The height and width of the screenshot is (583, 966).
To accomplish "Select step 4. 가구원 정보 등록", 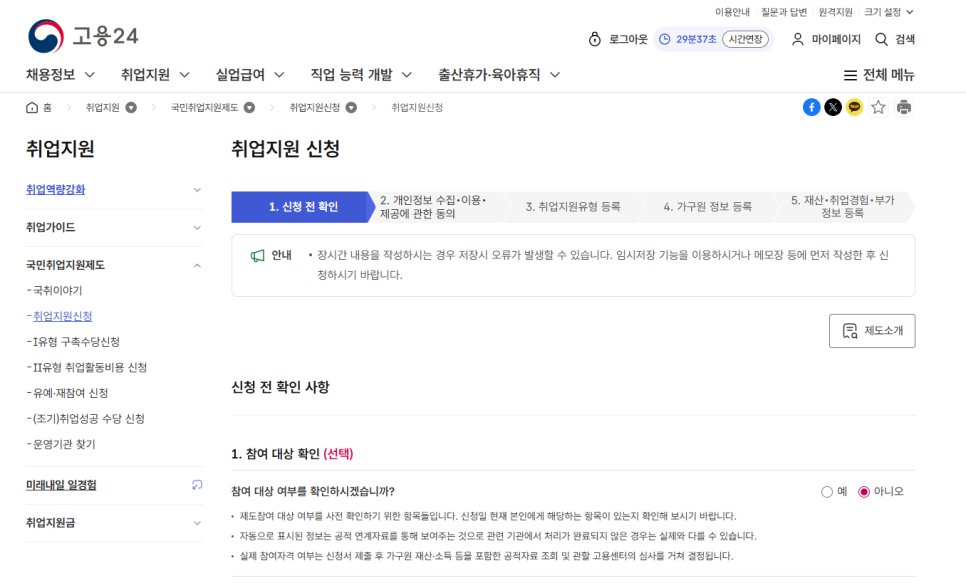I will click(707, 207).
